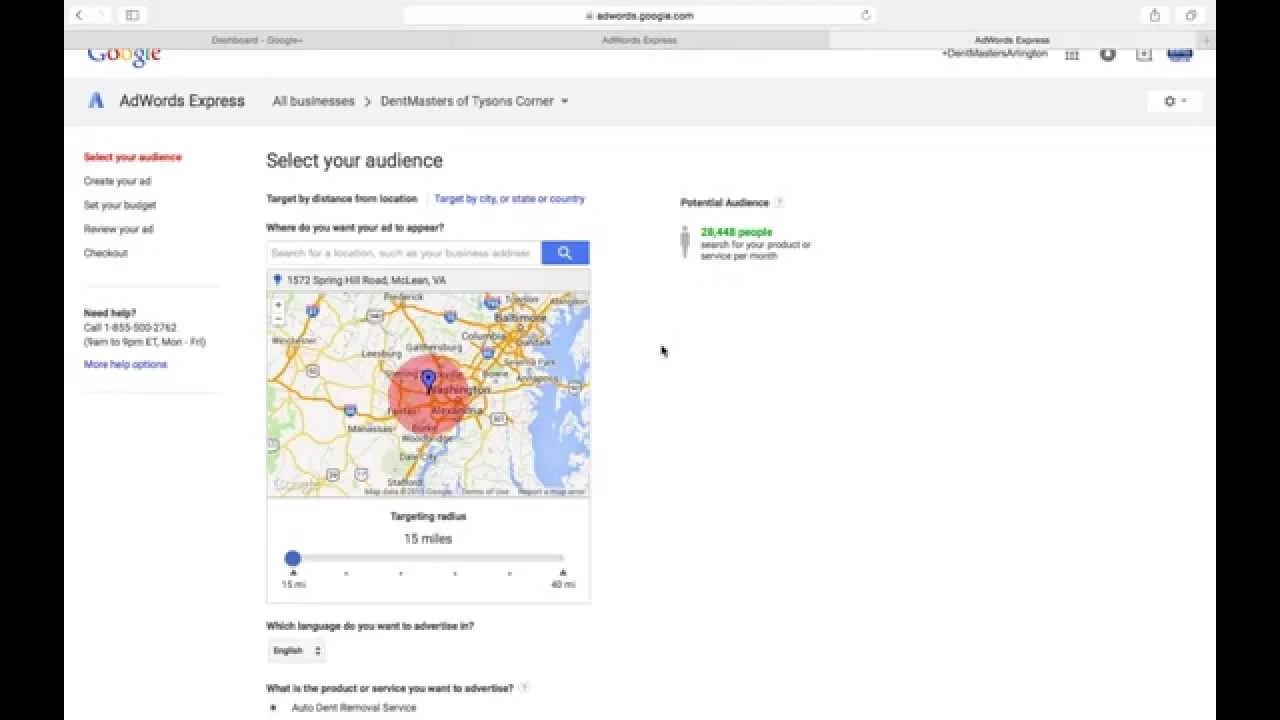Image resolution: width=1280 pixels, height=720 pixels.
Task: Open Set your budget step
Action: tap(120, 205)
